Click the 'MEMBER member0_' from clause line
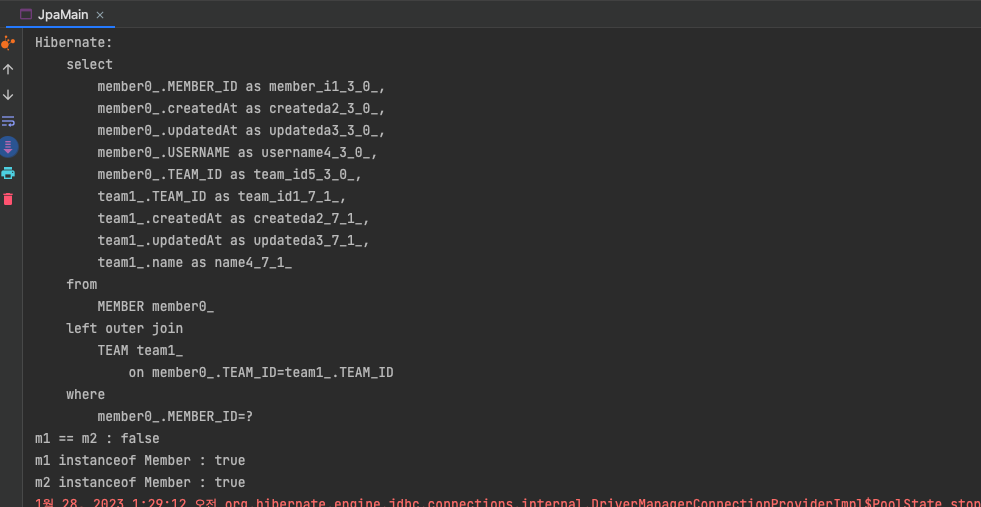Viewport: 981px width, 507px height. (x=156, y=307)
